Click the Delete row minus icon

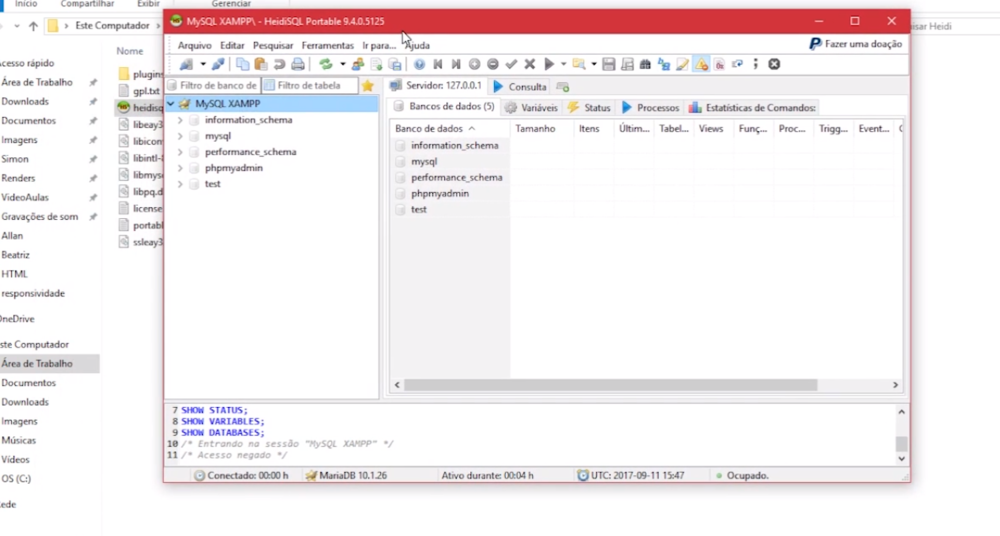pyautogui.click(x=493, y=64)
